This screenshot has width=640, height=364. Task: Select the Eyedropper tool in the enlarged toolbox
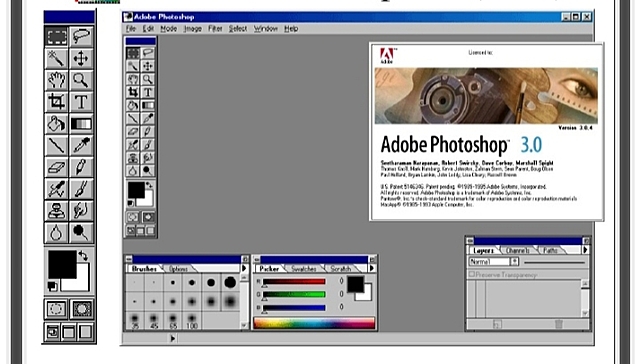81,145
